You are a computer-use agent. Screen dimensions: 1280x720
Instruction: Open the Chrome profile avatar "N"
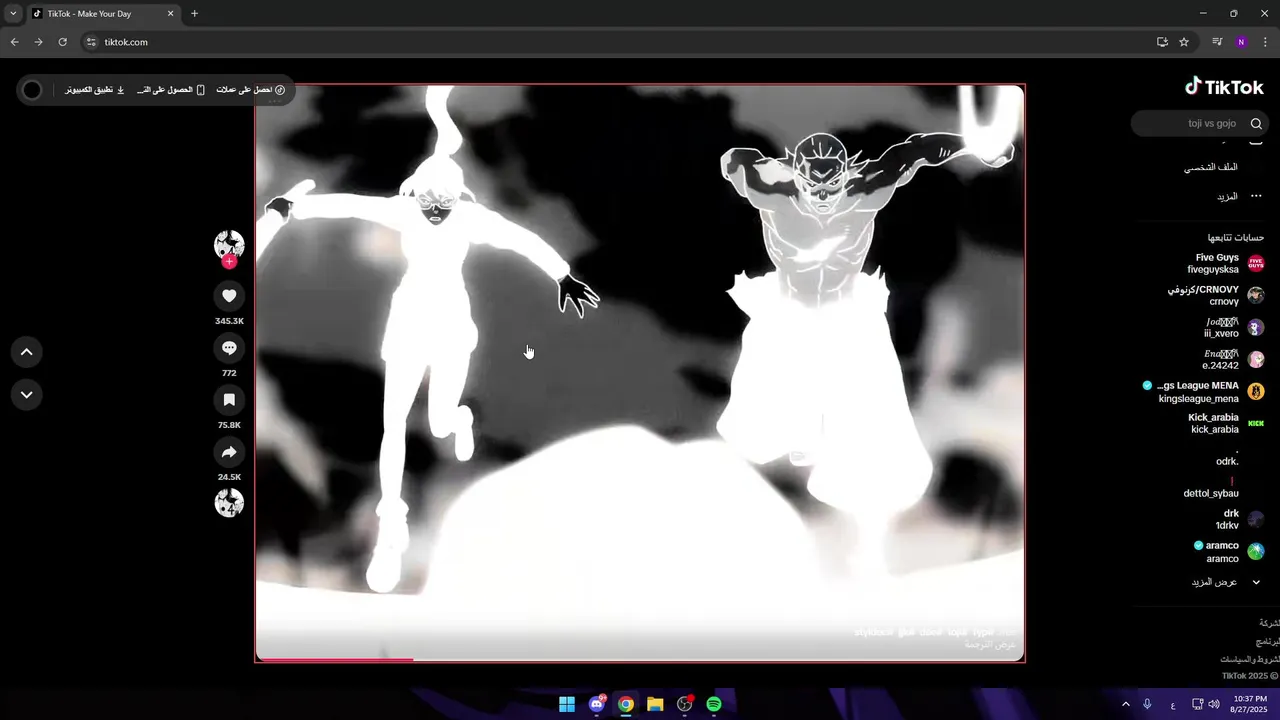tap(1241, 42)
